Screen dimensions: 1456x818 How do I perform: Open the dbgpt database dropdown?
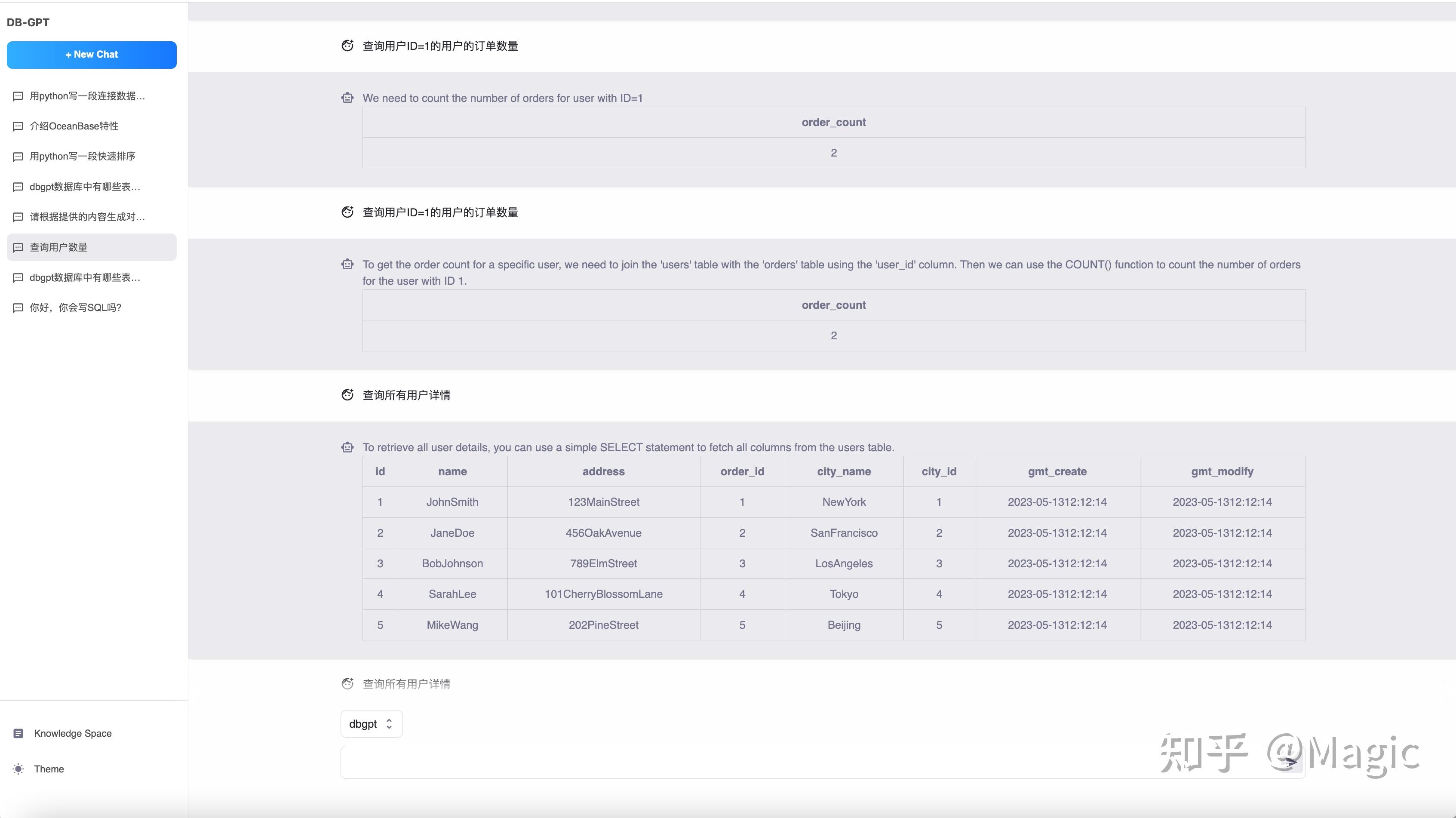pyautogui.click(x=372, y=724)
